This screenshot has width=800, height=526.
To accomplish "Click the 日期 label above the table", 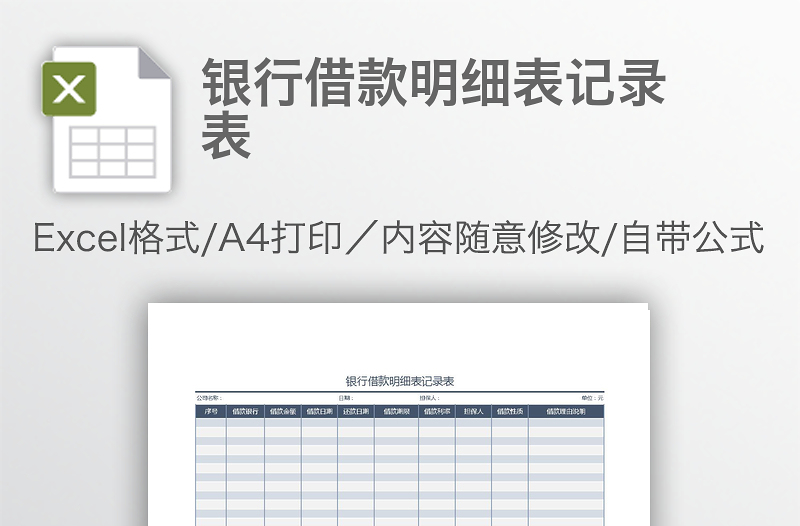I will [345, 398].
